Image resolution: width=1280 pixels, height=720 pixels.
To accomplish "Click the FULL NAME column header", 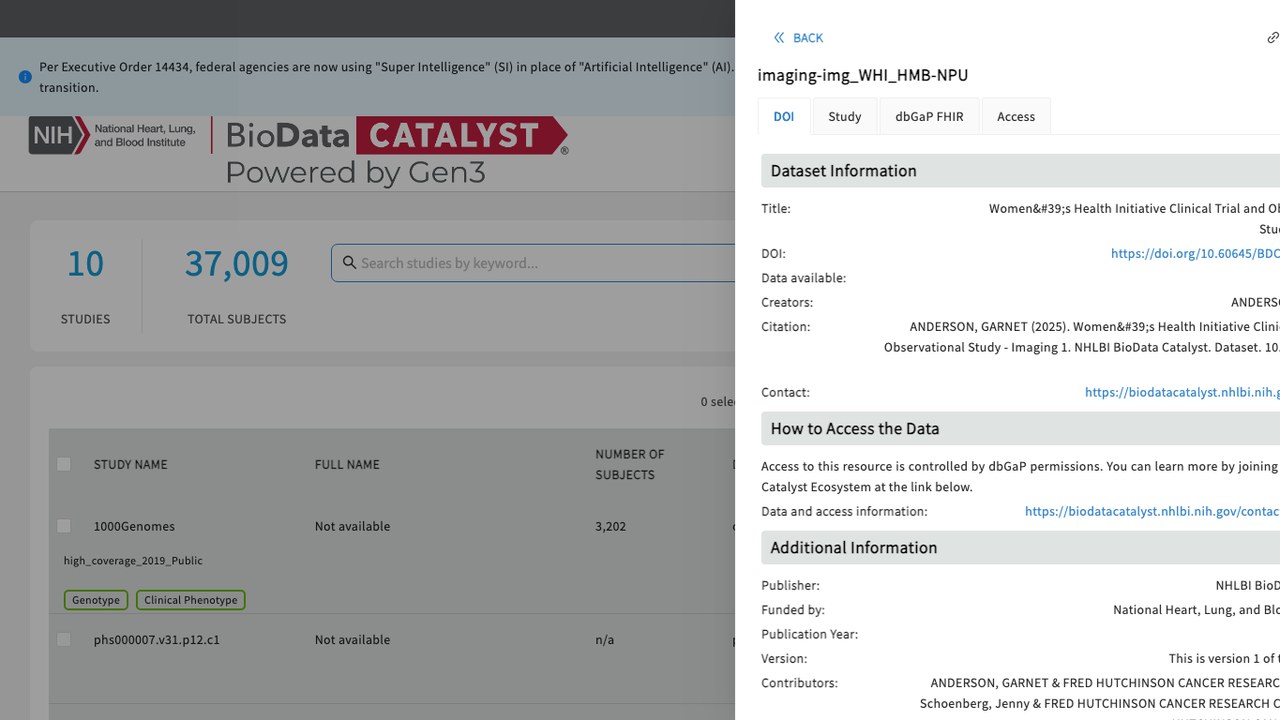I will point(348,464).
